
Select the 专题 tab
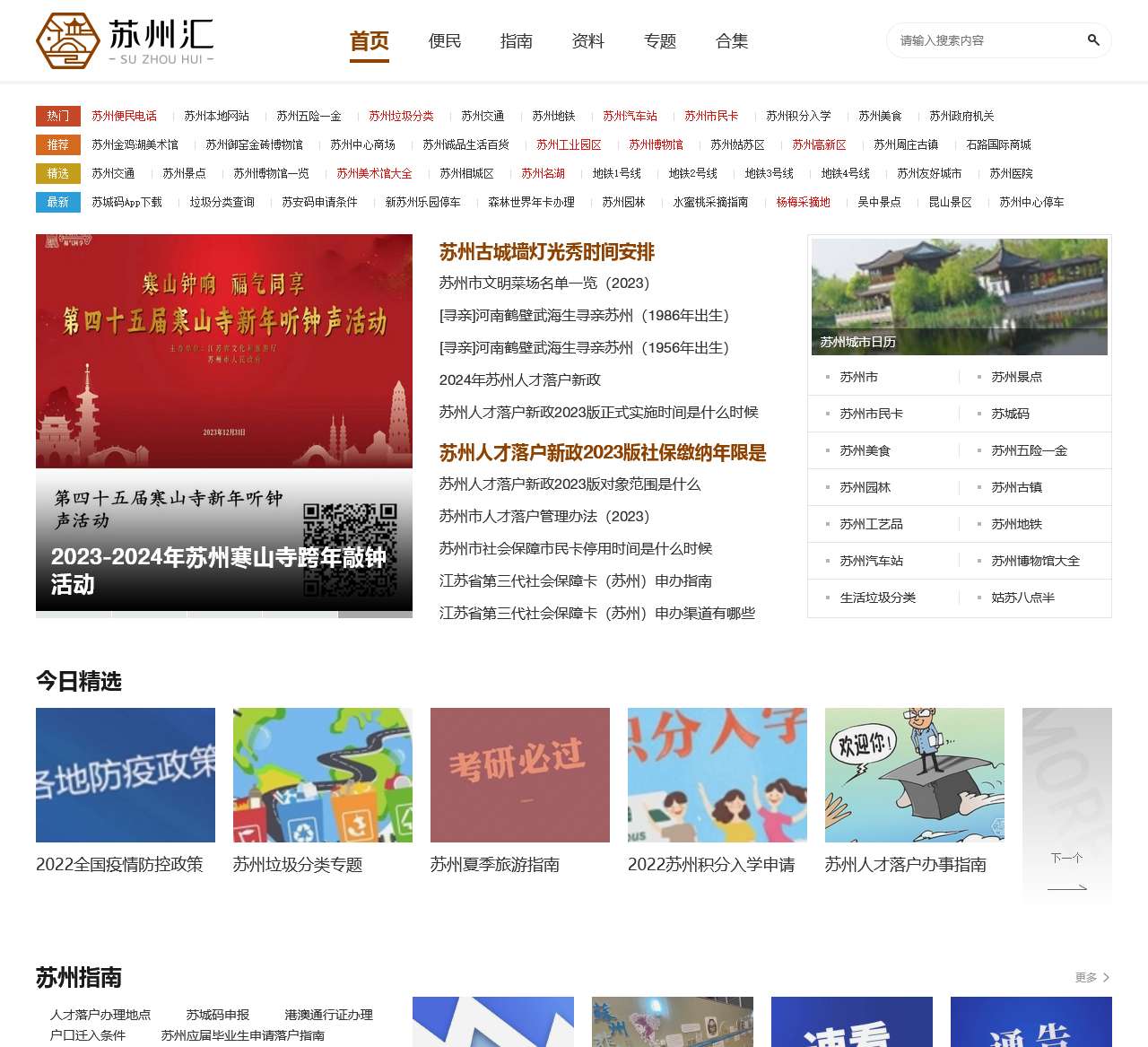(x=660, y=40)
